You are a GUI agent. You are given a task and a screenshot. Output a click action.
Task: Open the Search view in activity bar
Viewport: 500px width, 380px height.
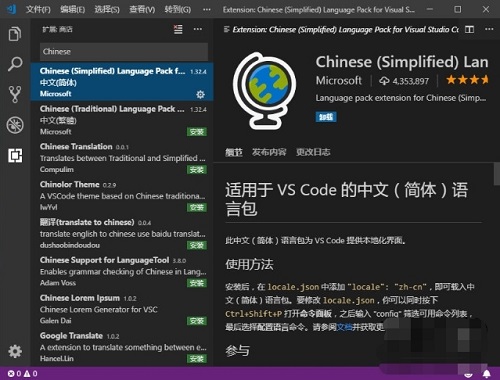[x=15, y=64]
